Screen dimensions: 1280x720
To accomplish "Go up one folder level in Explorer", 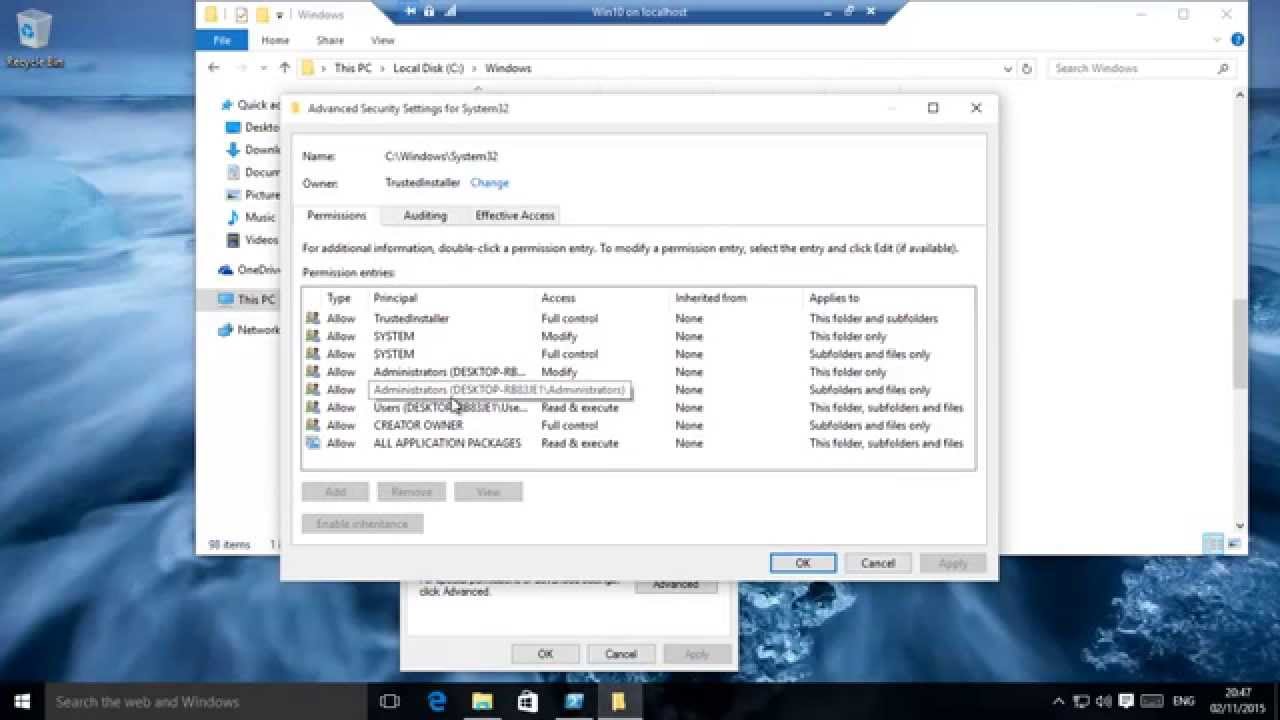I will point(285,68).
